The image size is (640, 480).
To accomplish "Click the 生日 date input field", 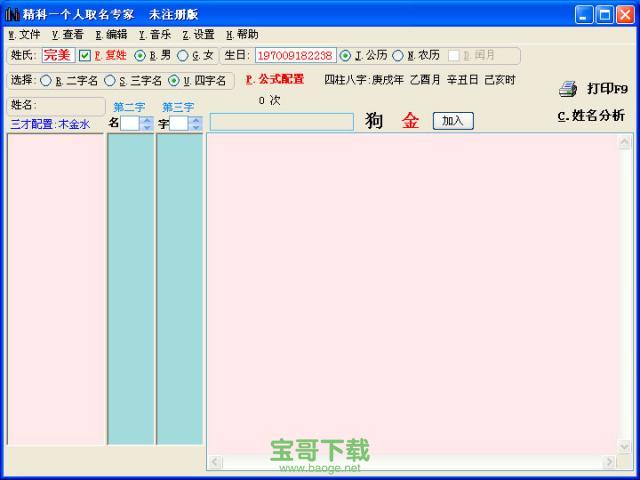I will [296, 56].
